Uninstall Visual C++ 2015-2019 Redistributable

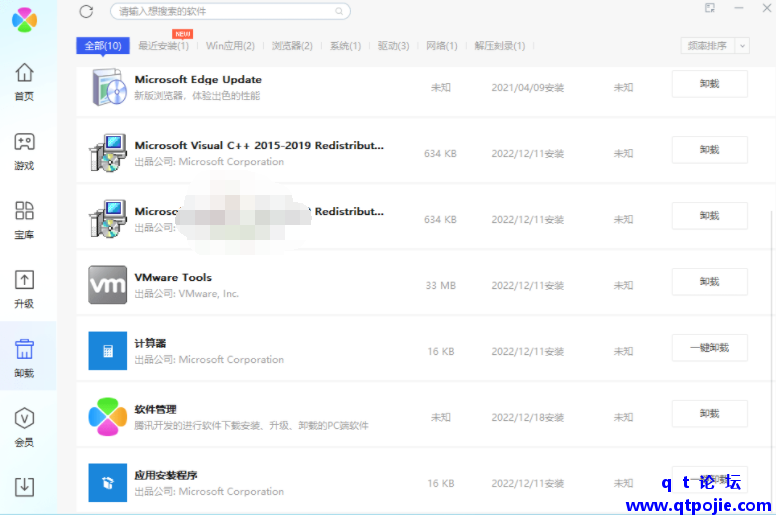pos(709,149)
